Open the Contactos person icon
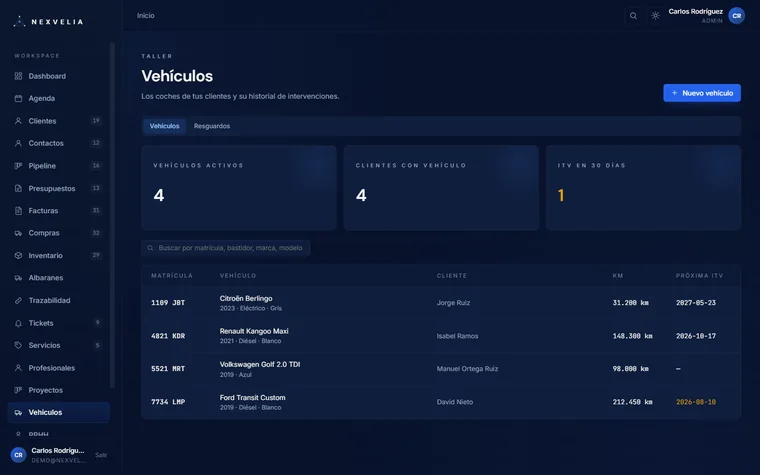The width and height of the screenshot is (760, 475). click(18, 143)
